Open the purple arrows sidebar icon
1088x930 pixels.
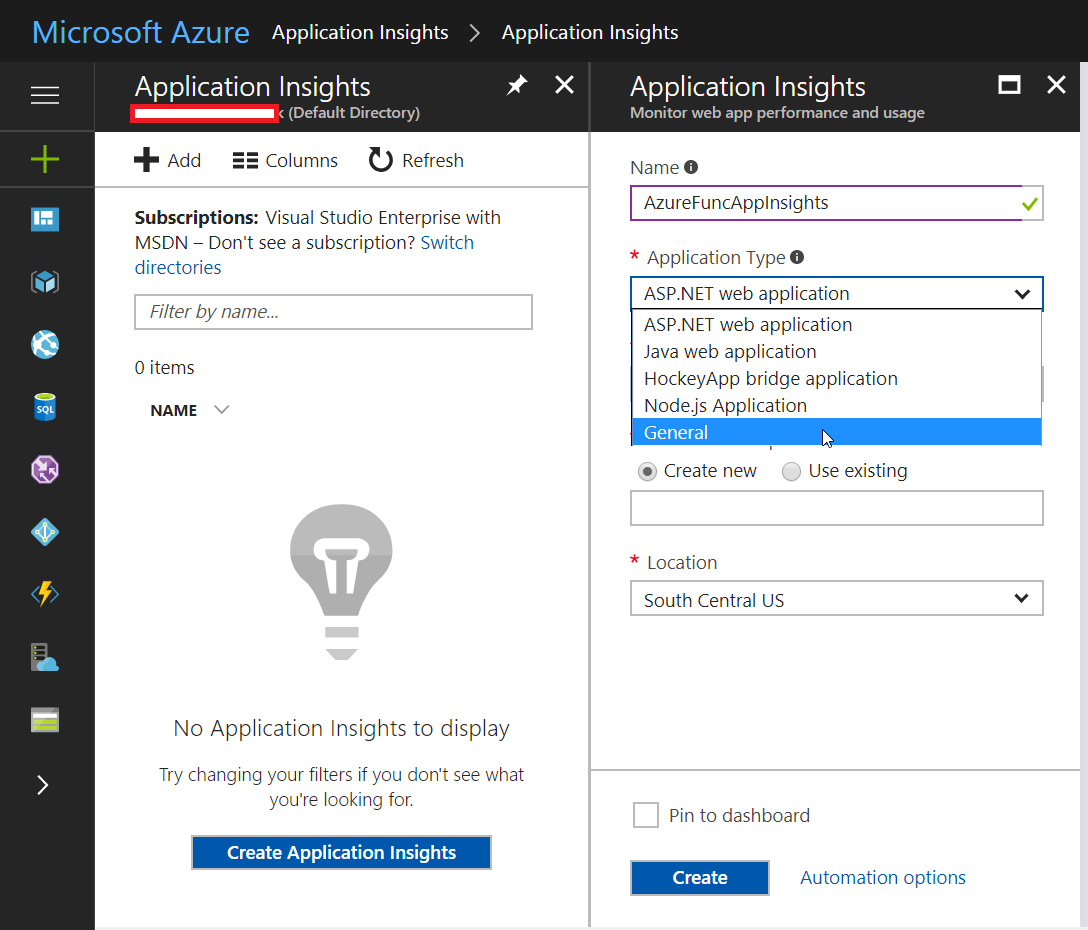pyautogui.click(x=45, y=469)
